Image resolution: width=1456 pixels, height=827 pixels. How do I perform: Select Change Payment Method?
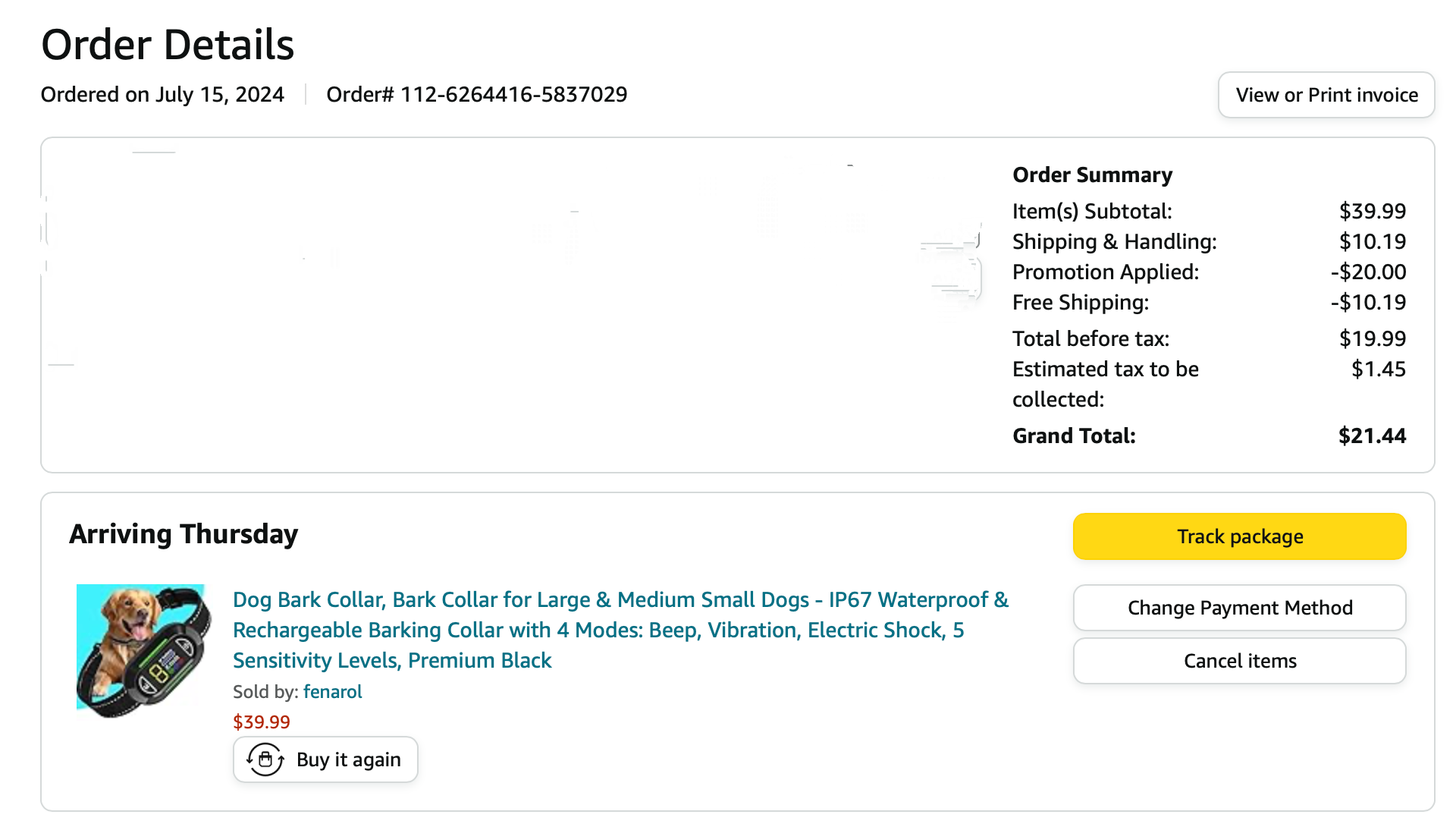coord(1239,608)
